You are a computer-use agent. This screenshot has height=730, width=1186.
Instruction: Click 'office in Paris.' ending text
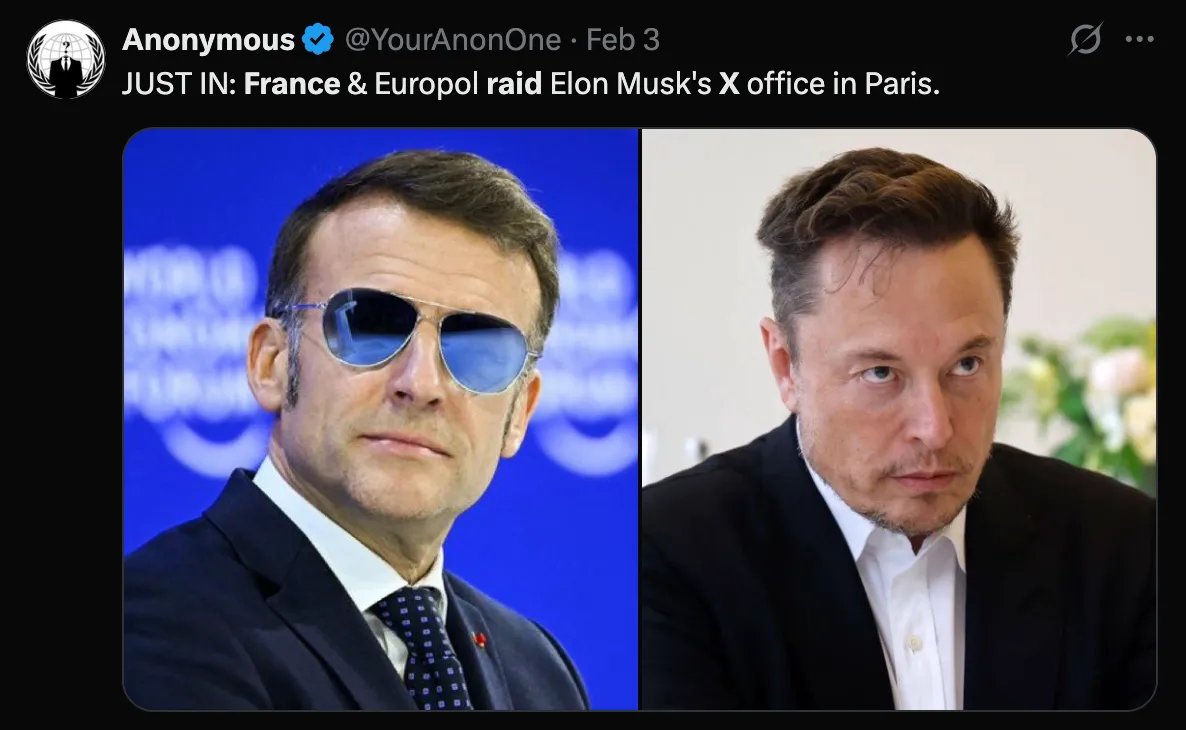coord(843,84)
